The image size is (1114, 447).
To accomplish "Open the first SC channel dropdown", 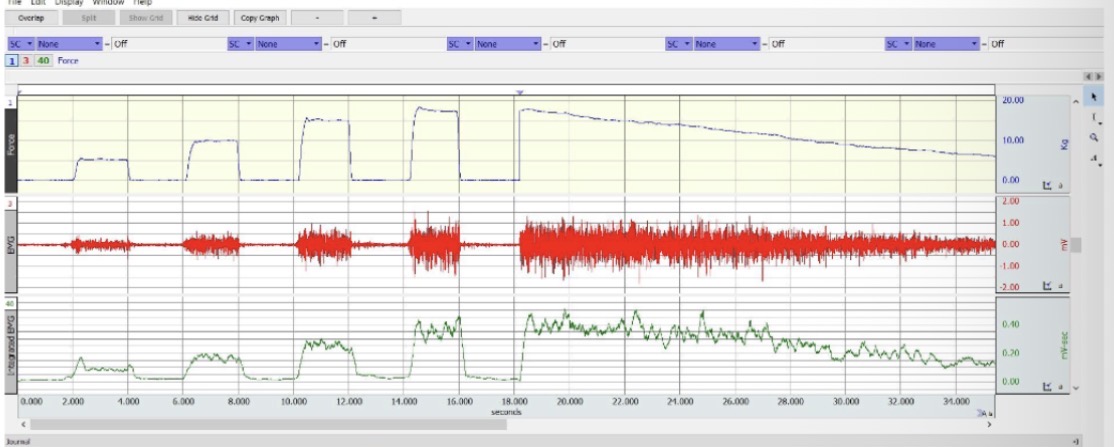I will pyautogui.click(x=21, y=44).
